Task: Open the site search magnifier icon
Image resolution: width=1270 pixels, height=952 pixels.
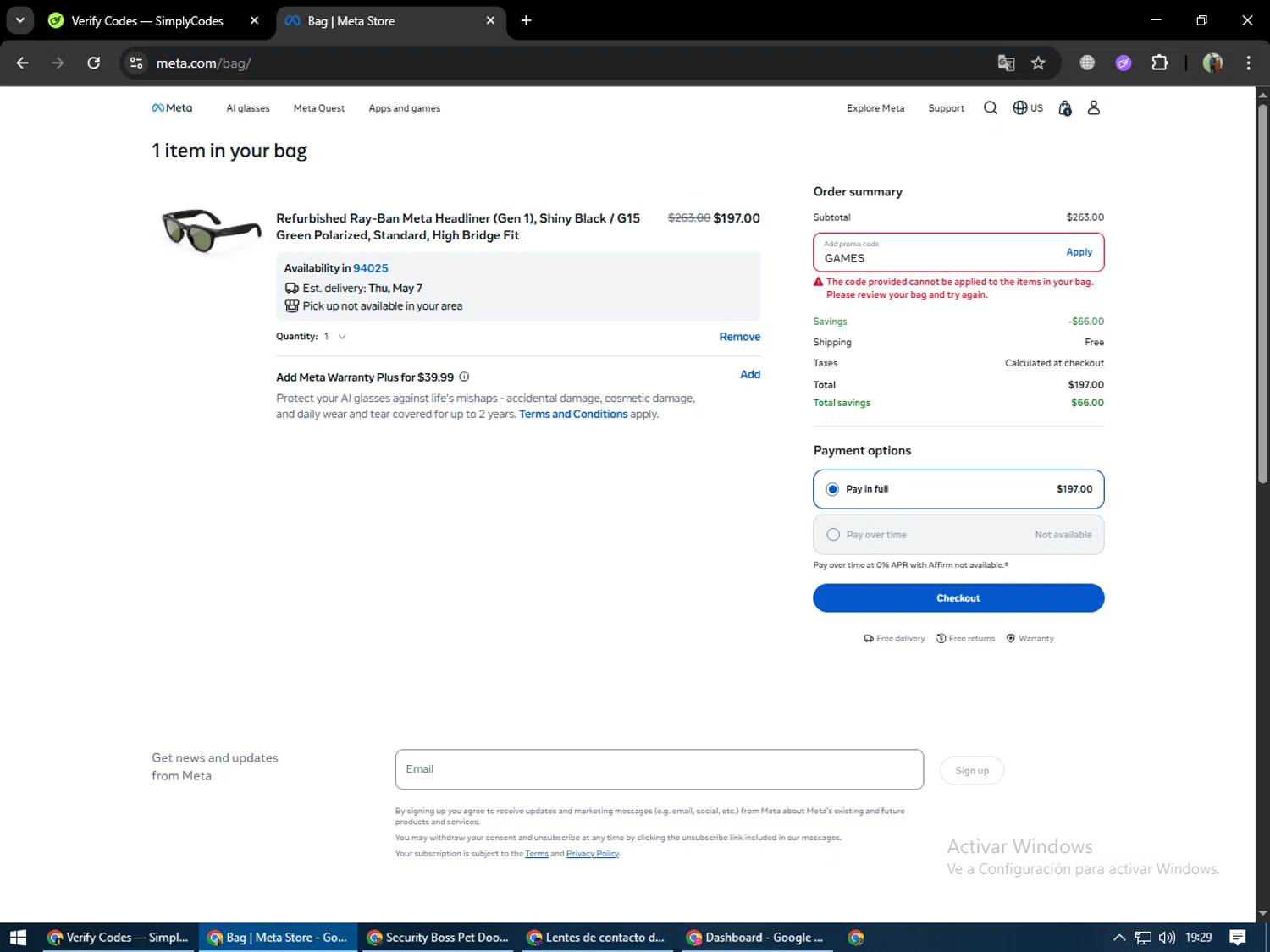Action: coord(990,107)
